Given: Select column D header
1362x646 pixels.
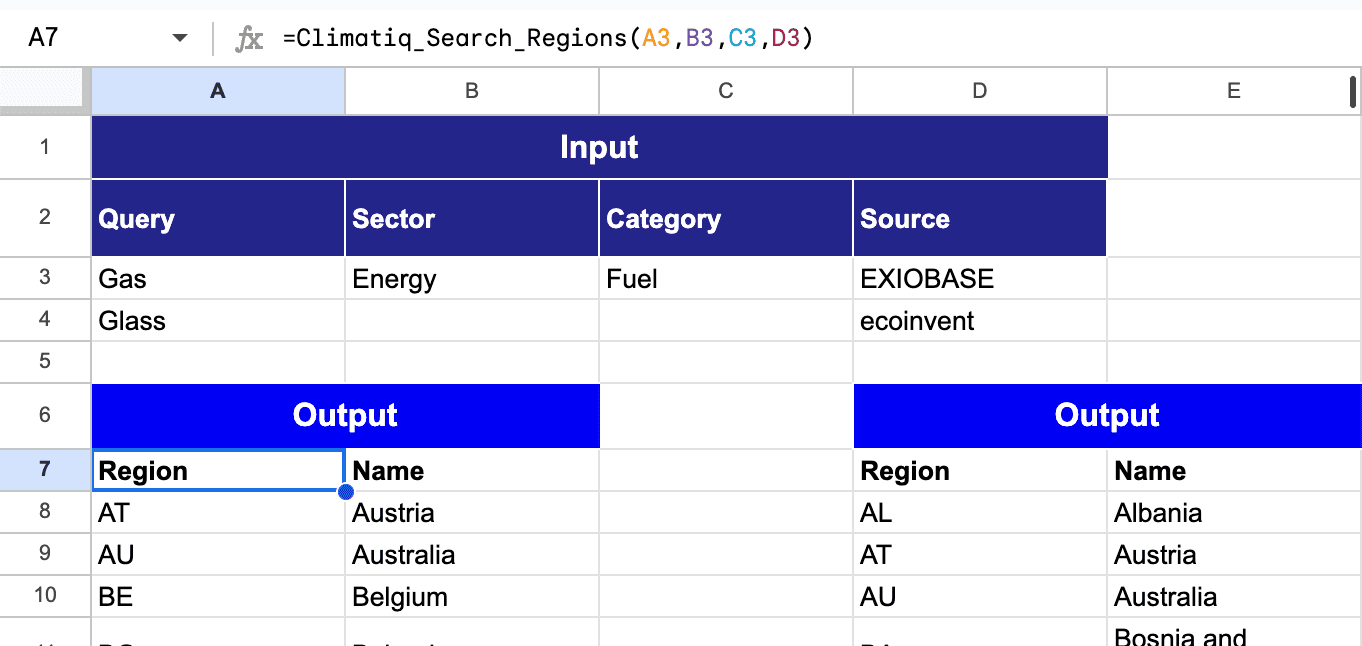Looking at the screenshot, I should pyautogui.click(x=978, y=91).
